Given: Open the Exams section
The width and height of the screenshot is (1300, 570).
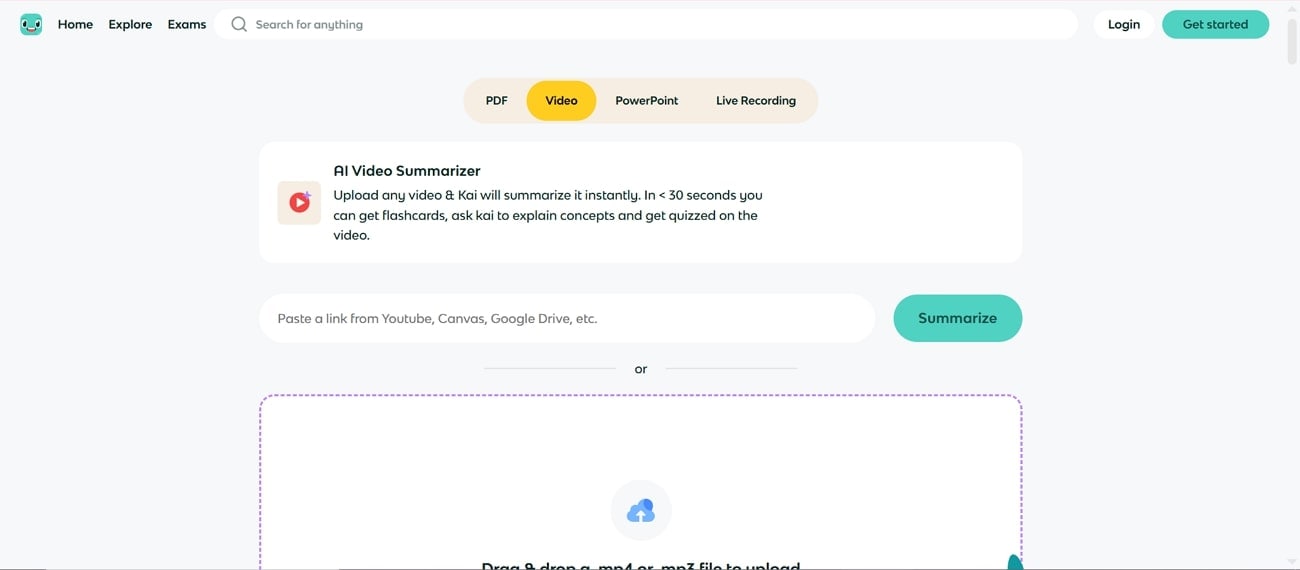Looking at the screenshot, I should (187, 24).
